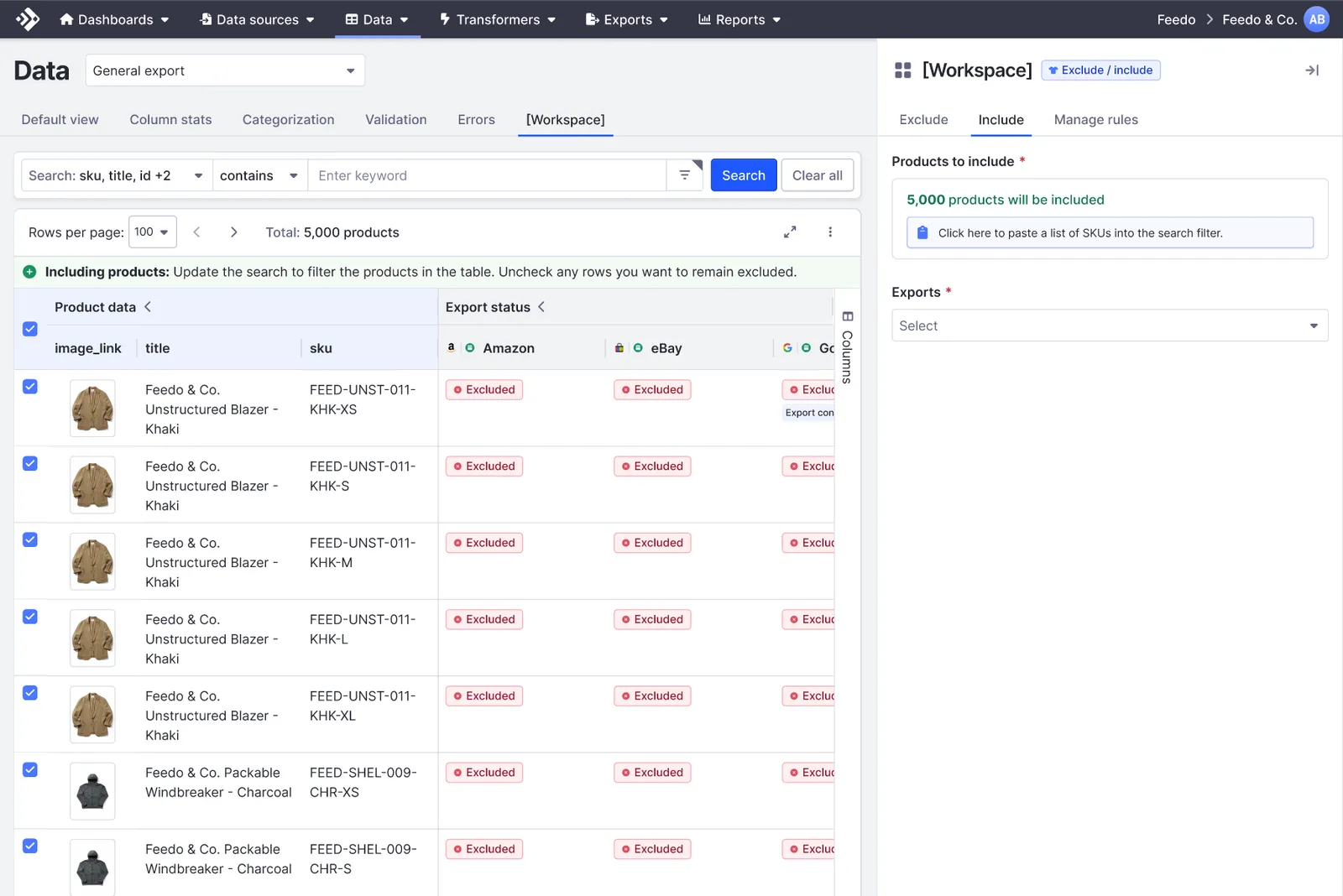1343x896 pixels.
Task: Open the Exports Select dropdown
Action: point(1110,326)
